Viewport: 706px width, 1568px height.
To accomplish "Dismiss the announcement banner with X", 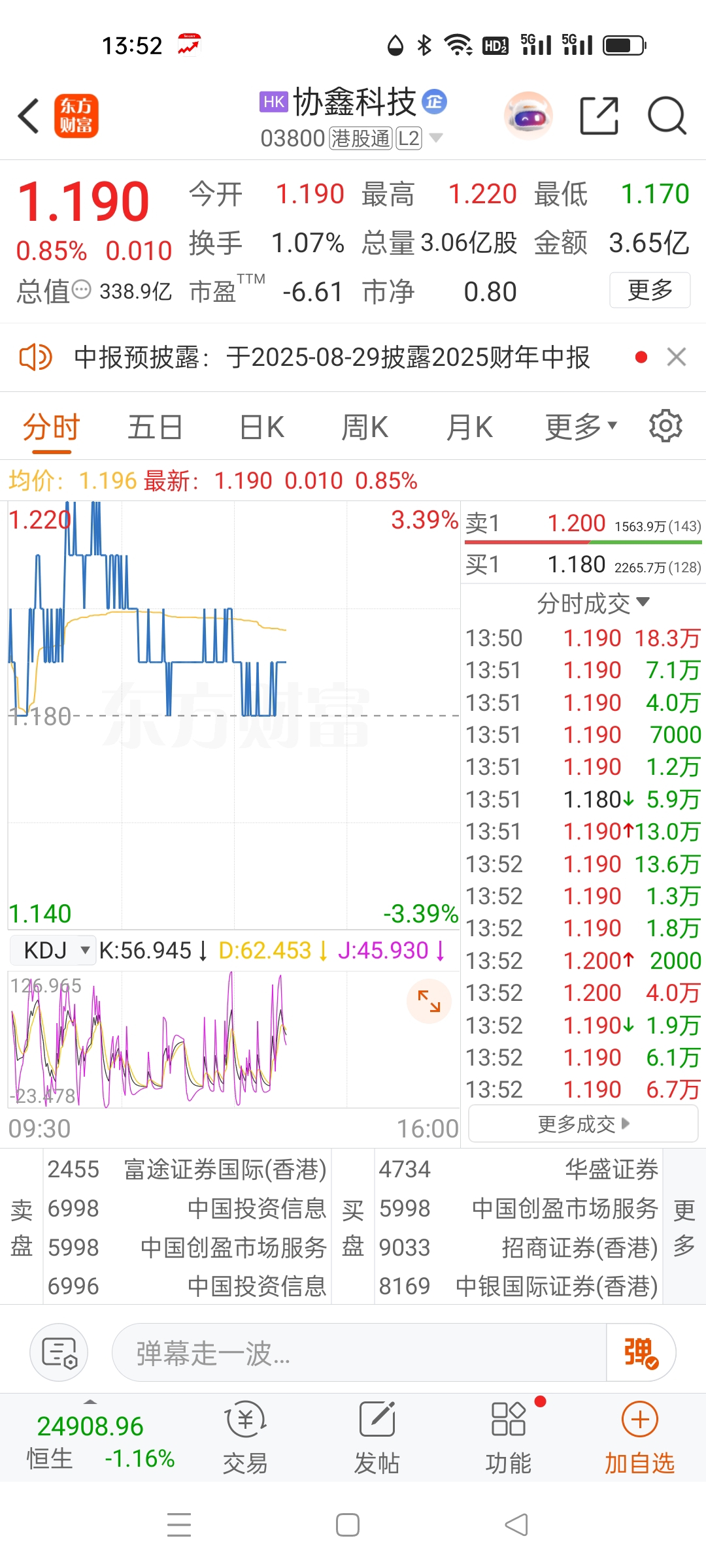I will [x=677, y=357].
